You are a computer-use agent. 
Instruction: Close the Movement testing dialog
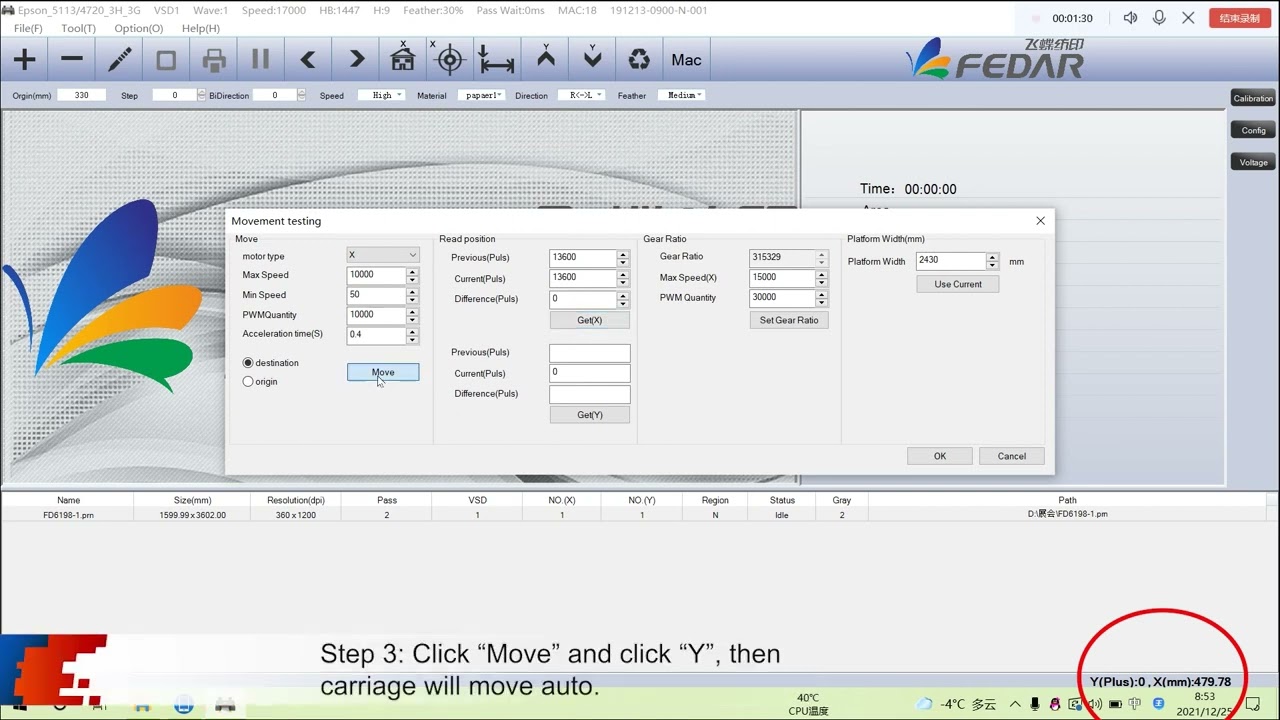[1040, 221]
